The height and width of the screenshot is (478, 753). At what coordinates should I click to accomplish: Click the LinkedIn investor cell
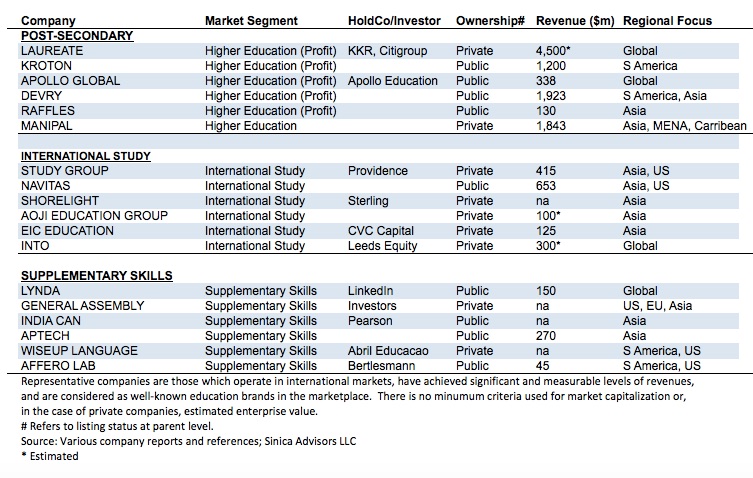click(370, 291)
